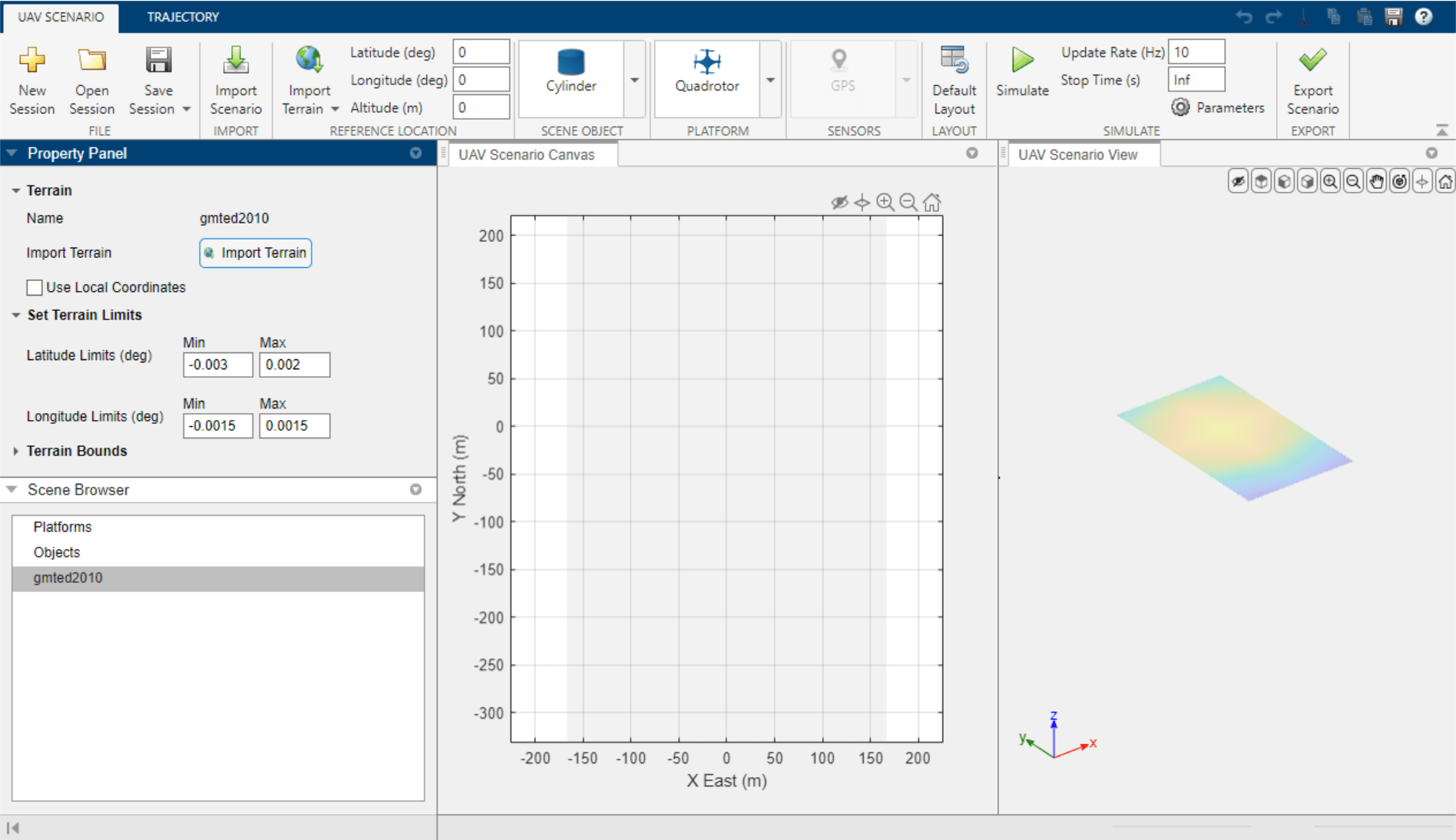
Task: Open the Scene Browser actions menu
Action: coord(415,489)
